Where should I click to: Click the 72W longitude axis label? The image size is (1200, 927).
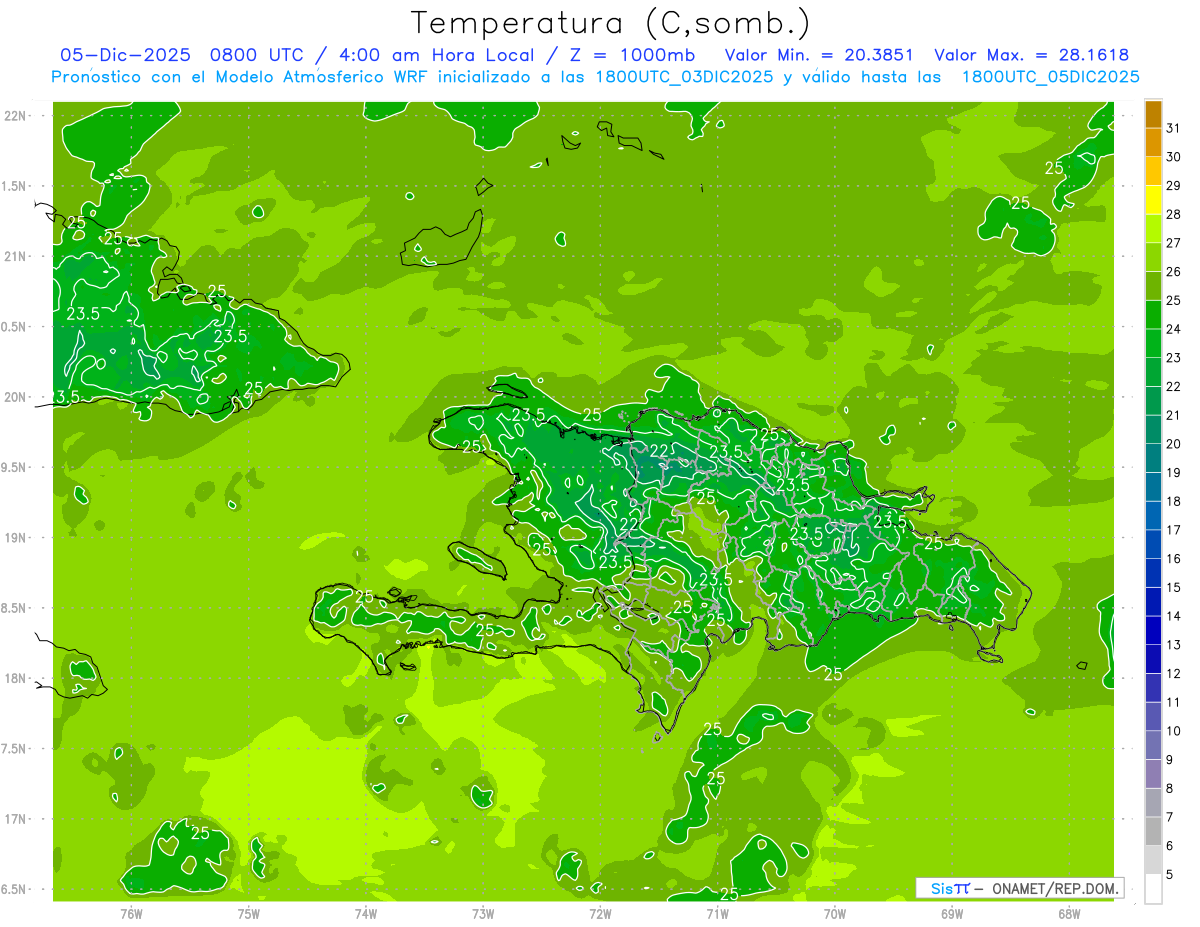(600, 913)
